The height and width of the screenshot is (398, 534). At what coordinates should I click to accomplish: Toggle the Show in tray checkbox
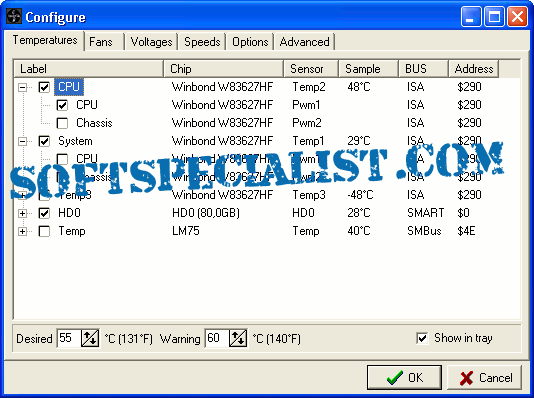tap(422, 338)
